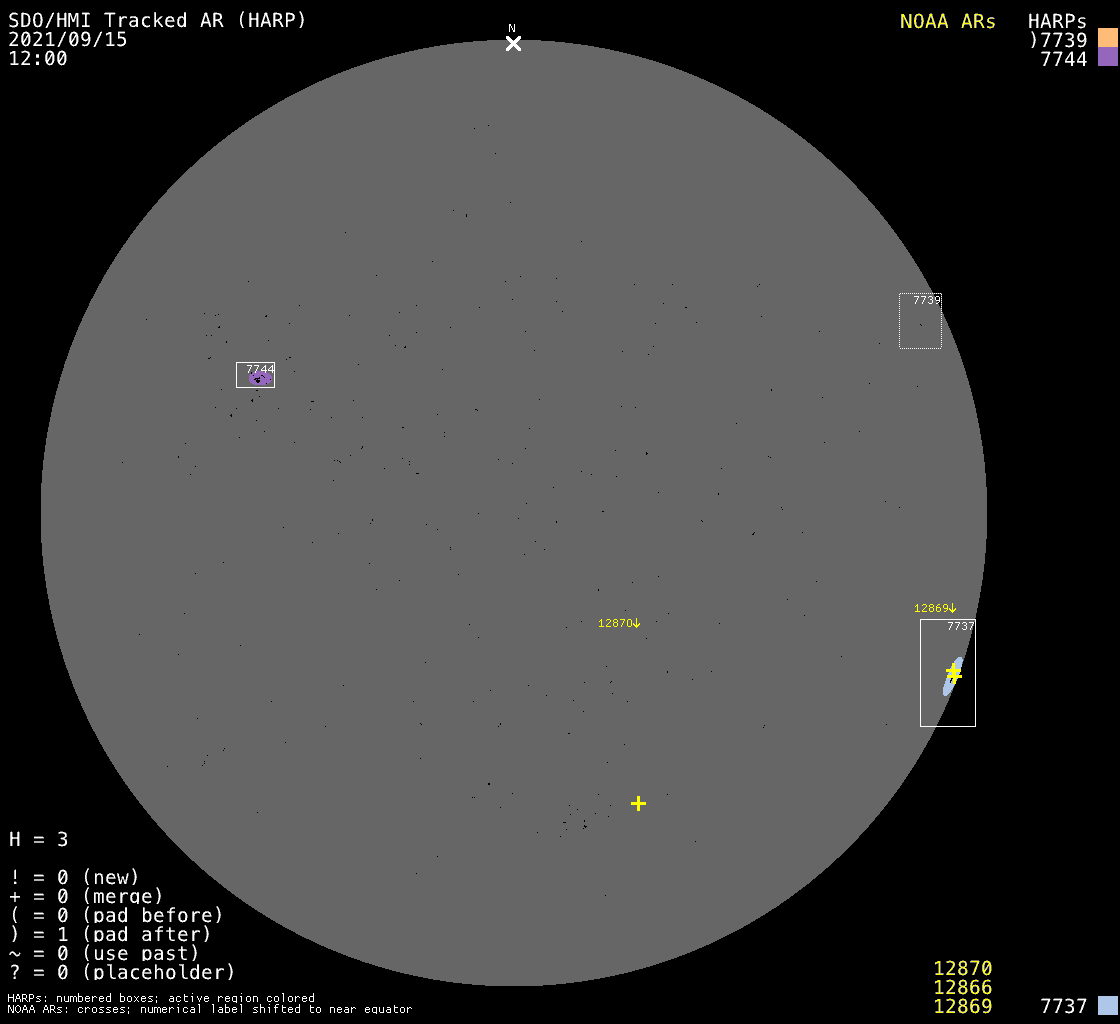Image resolution: width=1120 pixels, height=1024 pixels.
Task: Click the purple swatch beside 7744
Action: (1107, 57)
